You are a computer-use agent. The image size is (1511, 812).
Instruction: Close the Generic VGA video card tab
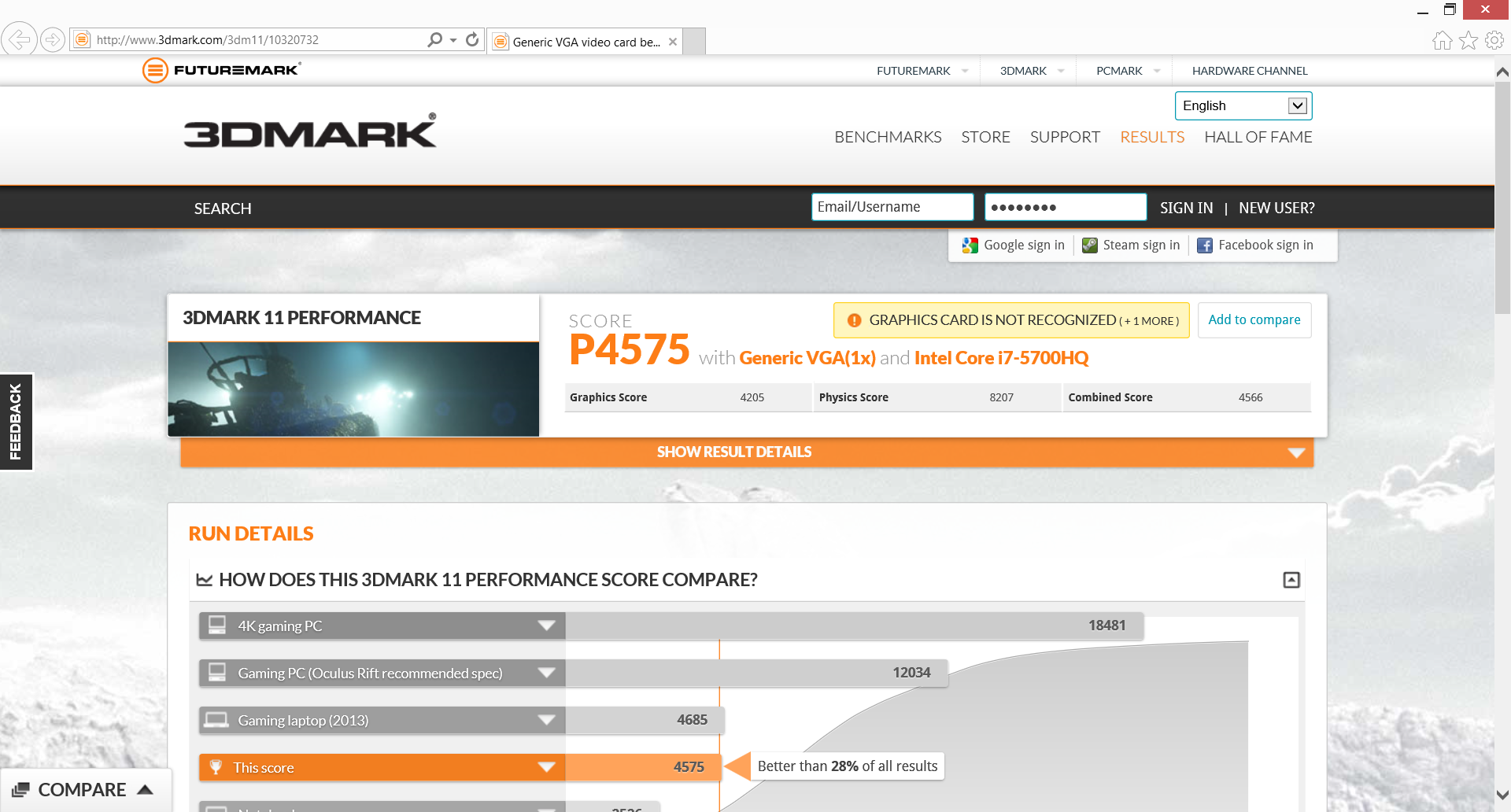pos(673,42)
